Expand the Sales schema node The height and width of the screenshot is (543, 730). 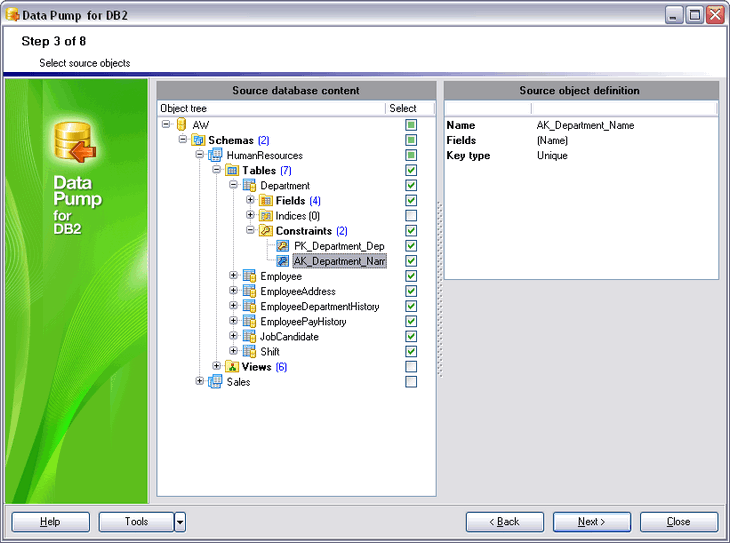(199, 381)
